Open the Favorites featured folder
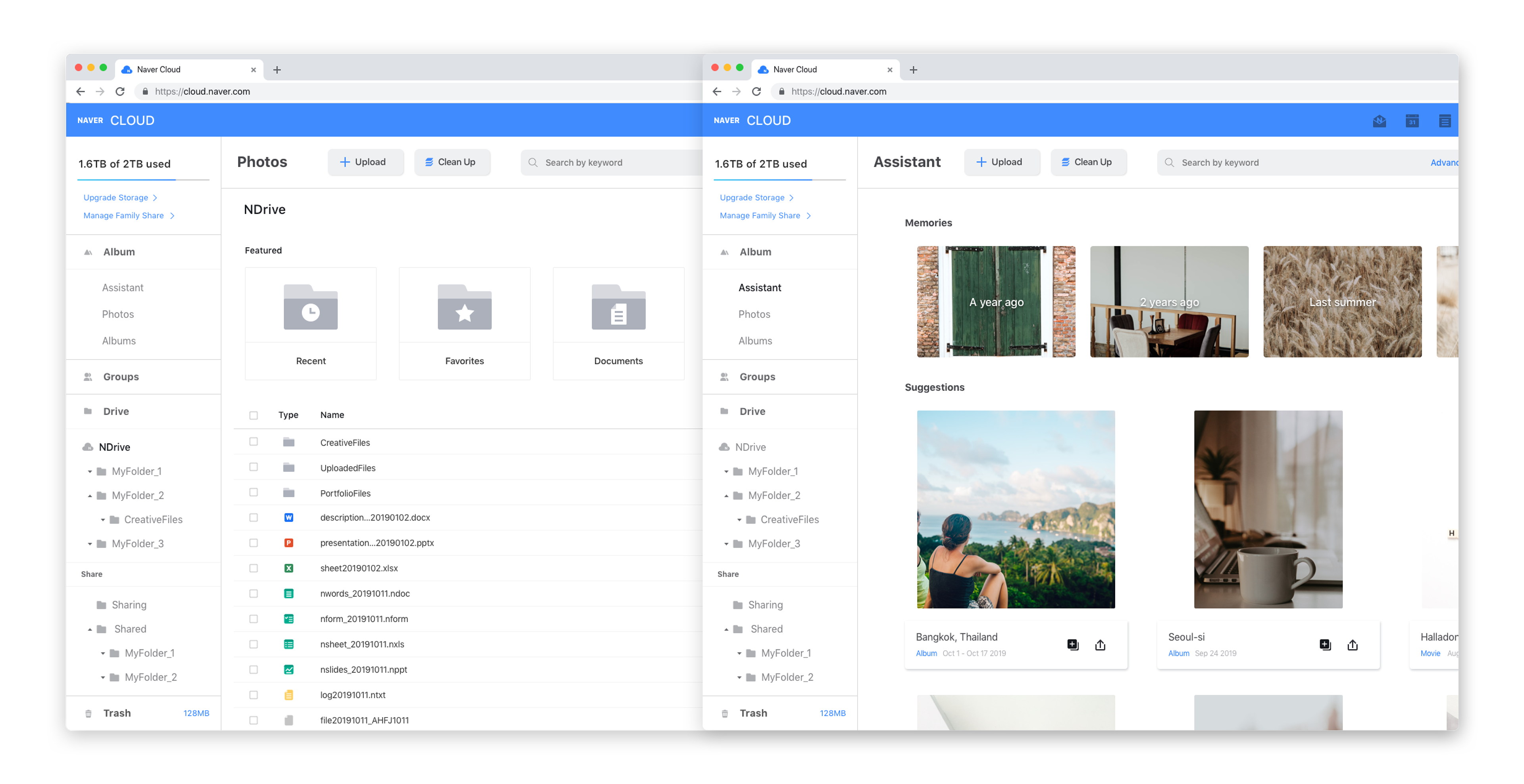Image resolution: width=1524 pixels, height=784 pixels. point(464,323)
